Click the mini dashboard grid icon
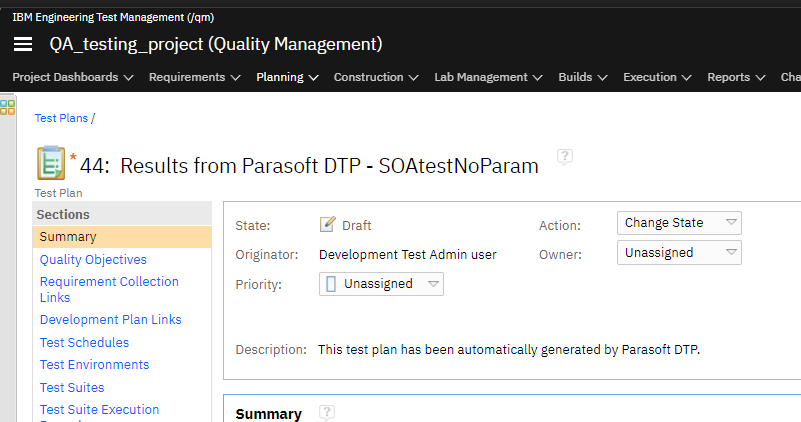This screenshot has width=801, height=422. pos(8,107)
